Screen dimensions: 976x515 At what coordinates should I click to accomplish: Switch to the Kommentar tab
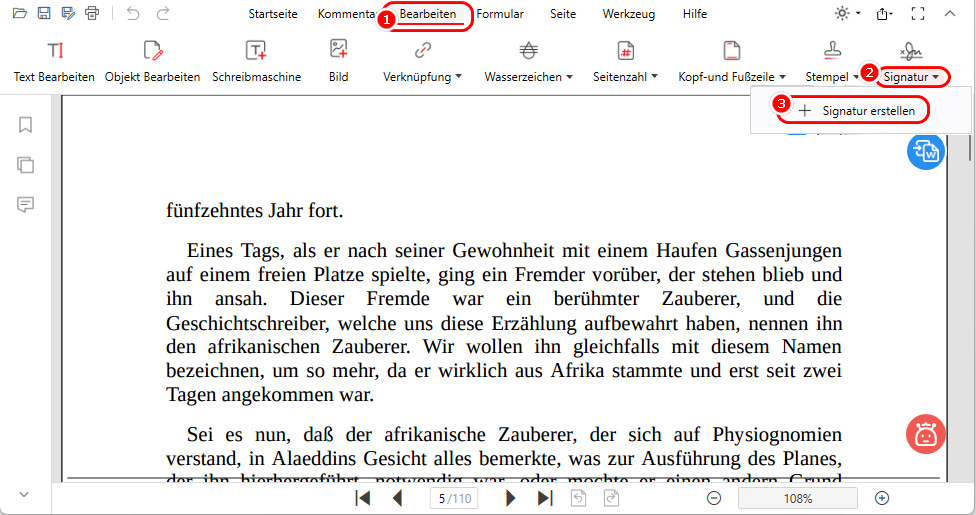[x=347, y=14]
